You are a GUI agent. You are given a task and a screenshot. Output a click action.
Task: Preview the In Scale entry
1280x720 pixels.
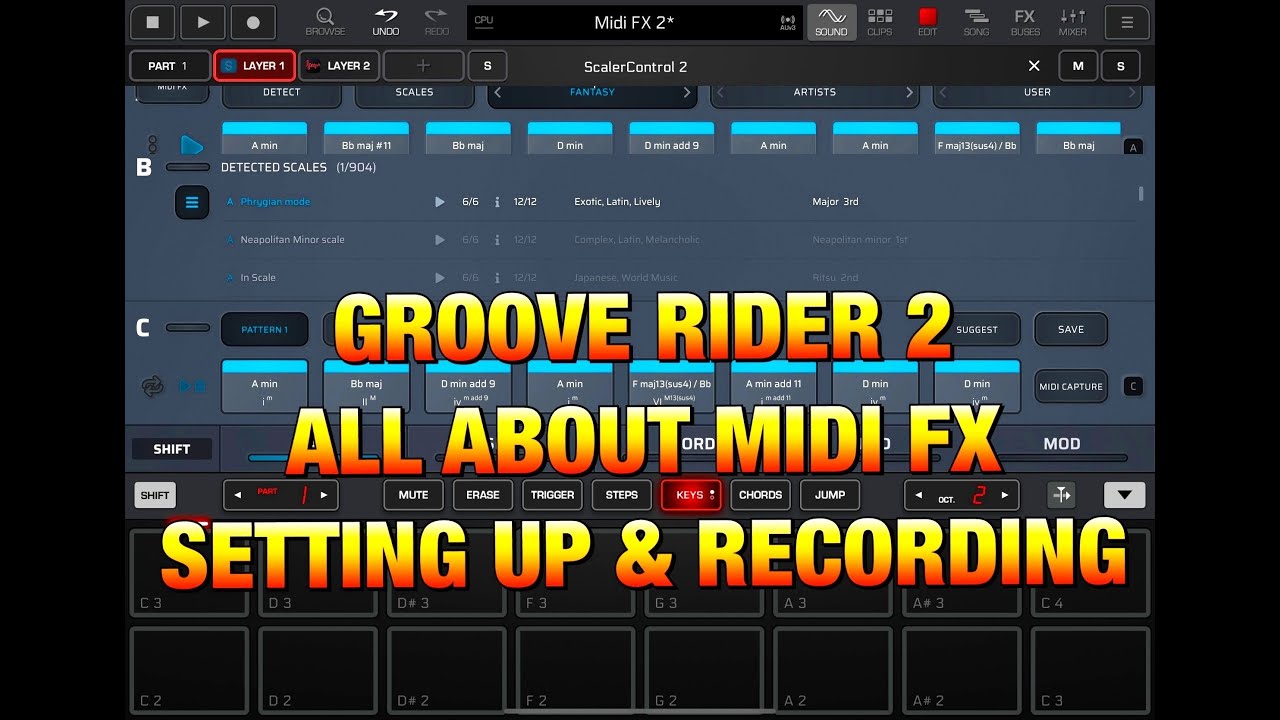point(439,278)
